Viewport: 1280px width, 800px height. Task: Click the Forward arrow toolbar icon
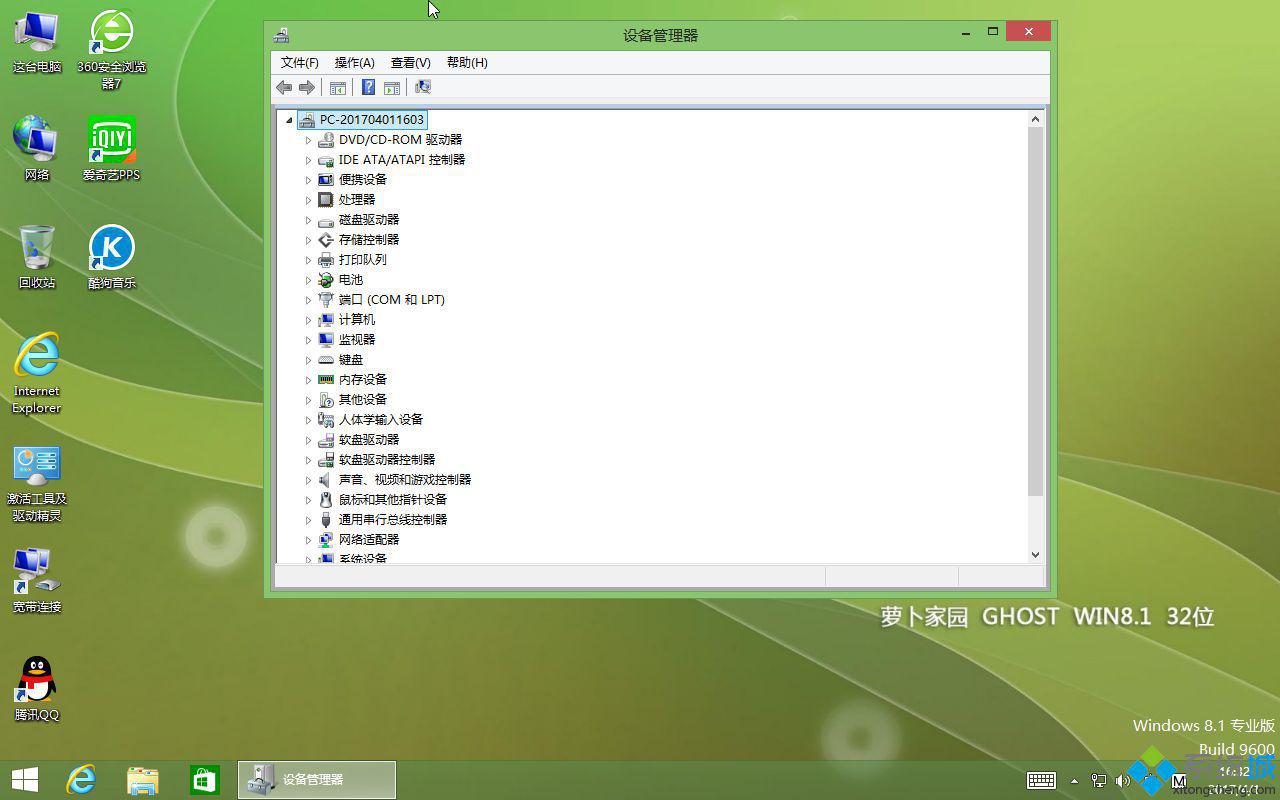click(307, 88)
